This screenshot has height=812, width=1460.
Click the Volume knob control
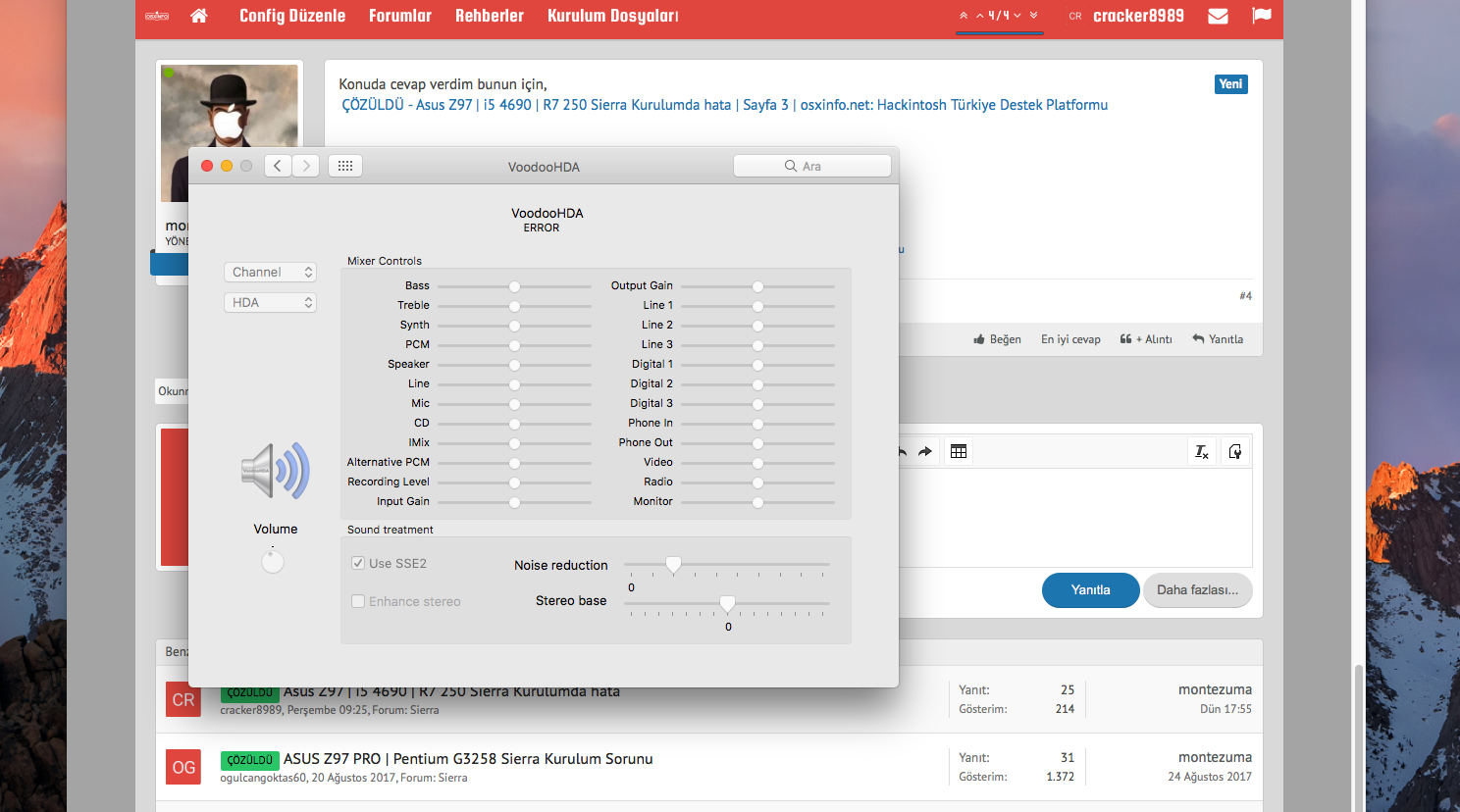point(273,561)
